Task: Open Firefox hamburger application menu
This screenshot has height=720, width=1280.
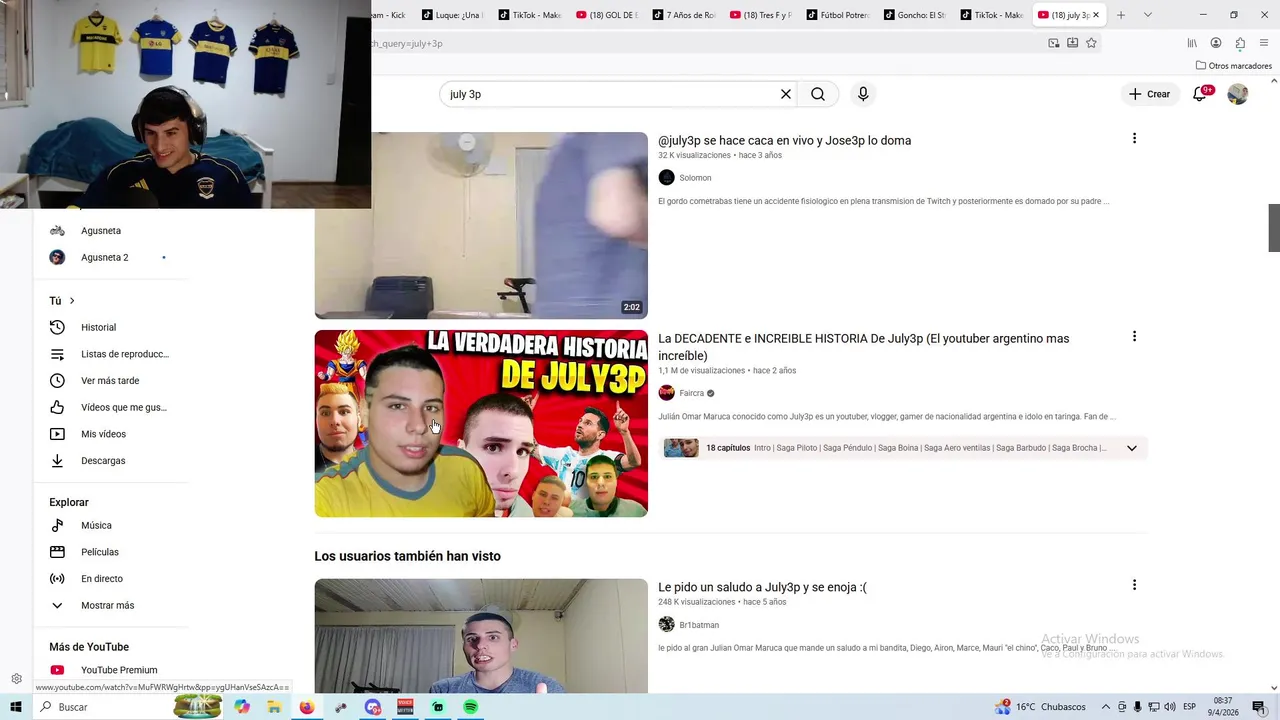Action: (1265, 43)
